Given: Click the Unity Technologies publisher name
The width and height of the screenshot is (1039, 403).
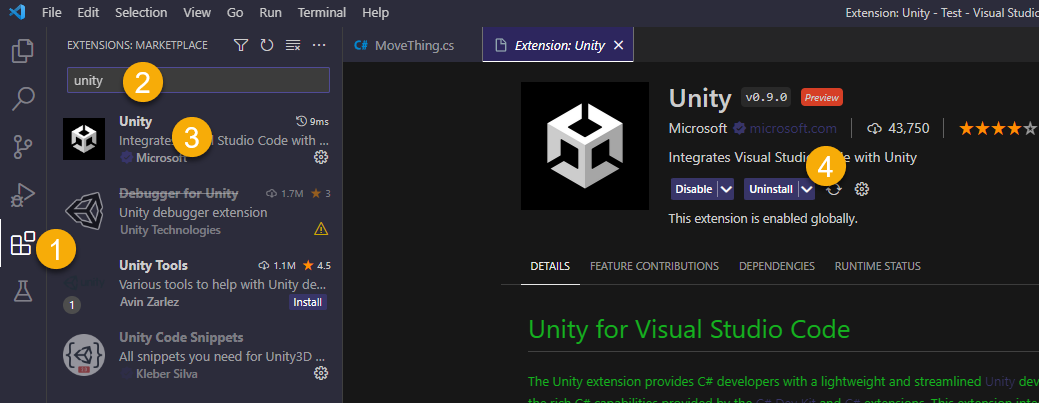Looking at the screenshot, I should click(x=170, y=230).
